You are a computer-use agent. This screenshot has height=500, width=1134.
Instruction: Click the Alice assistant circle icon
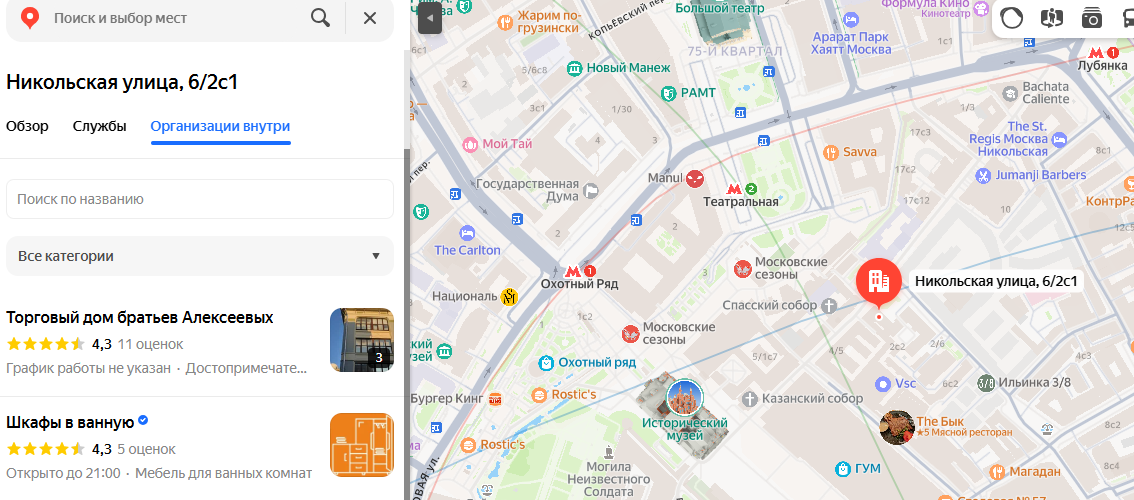click(1012, 18)
